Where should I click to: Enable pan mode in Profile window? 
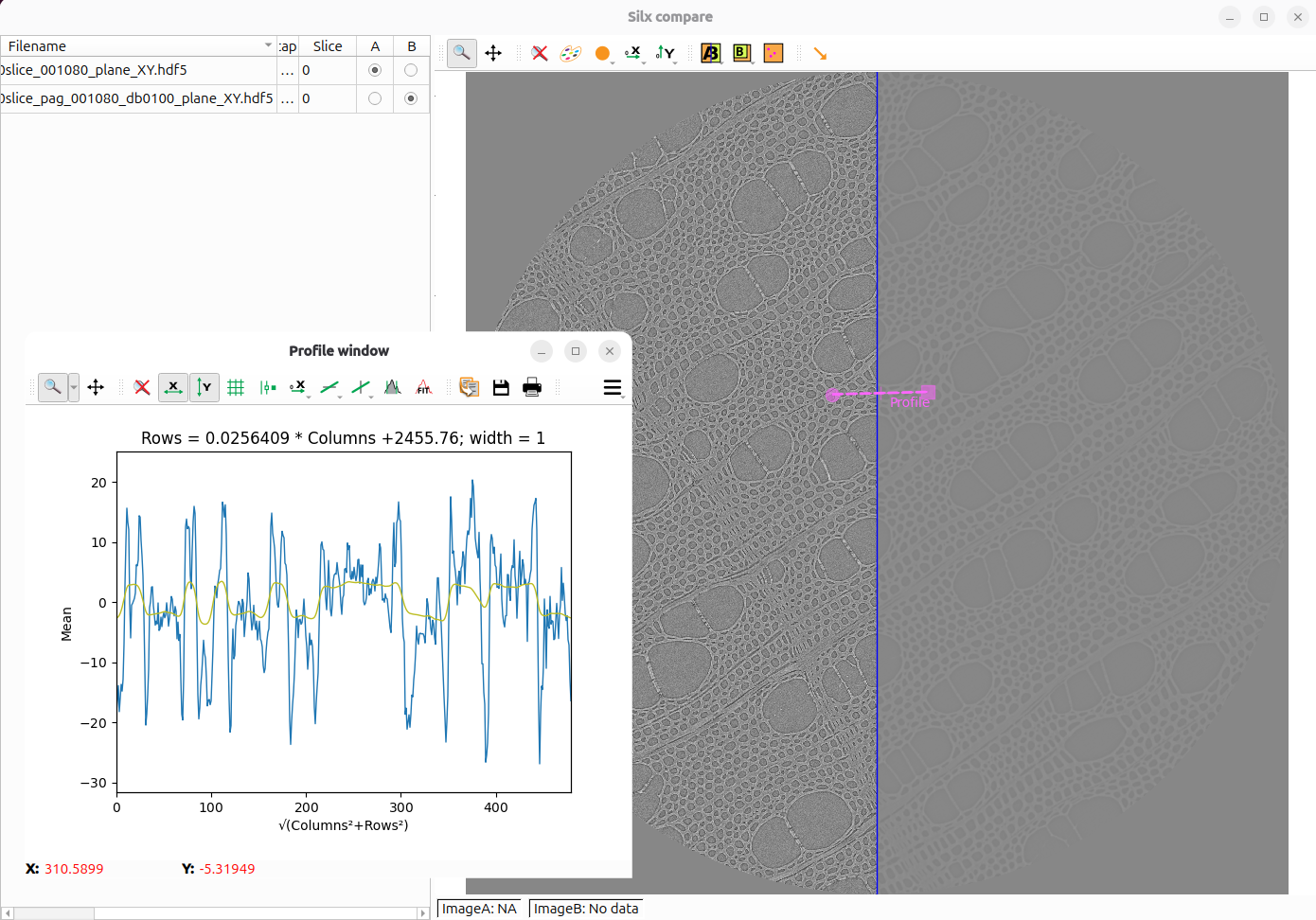(x=96, y=386)
